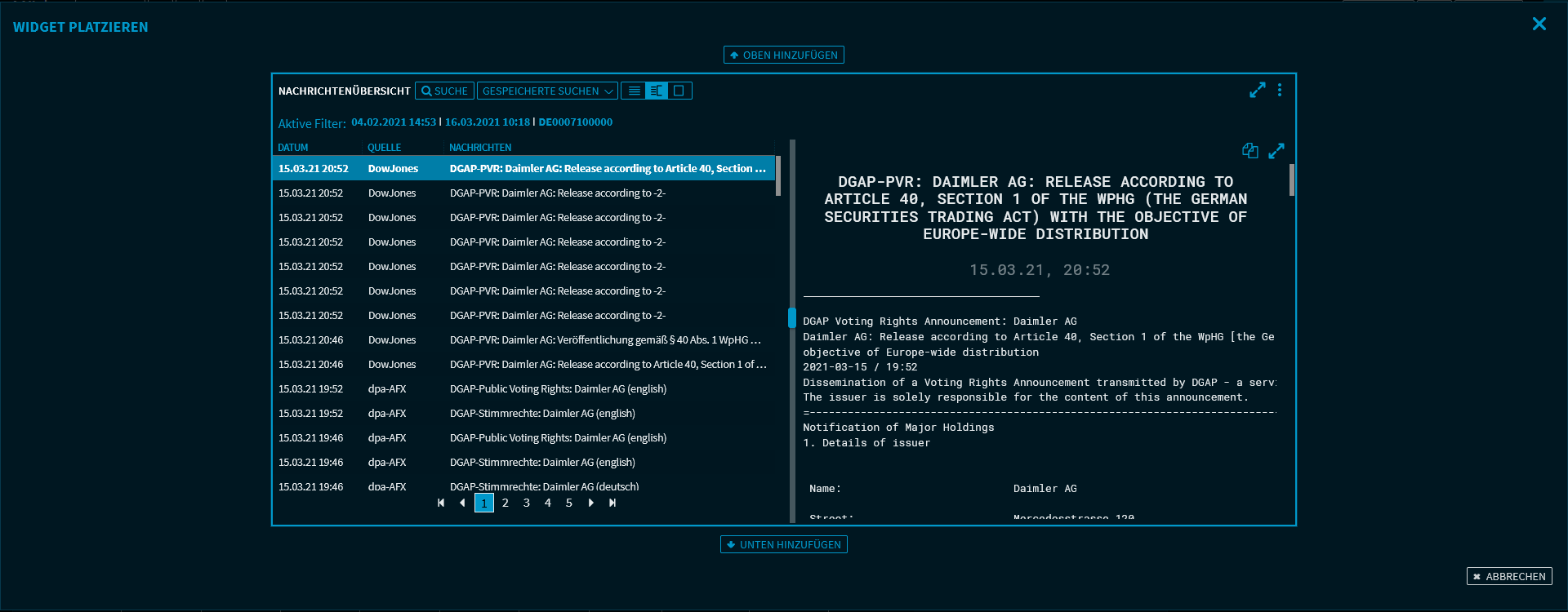This screenshot has height=612, width=1568.
Task: Open page 3 of the news list
Action: tap(527, 503)
